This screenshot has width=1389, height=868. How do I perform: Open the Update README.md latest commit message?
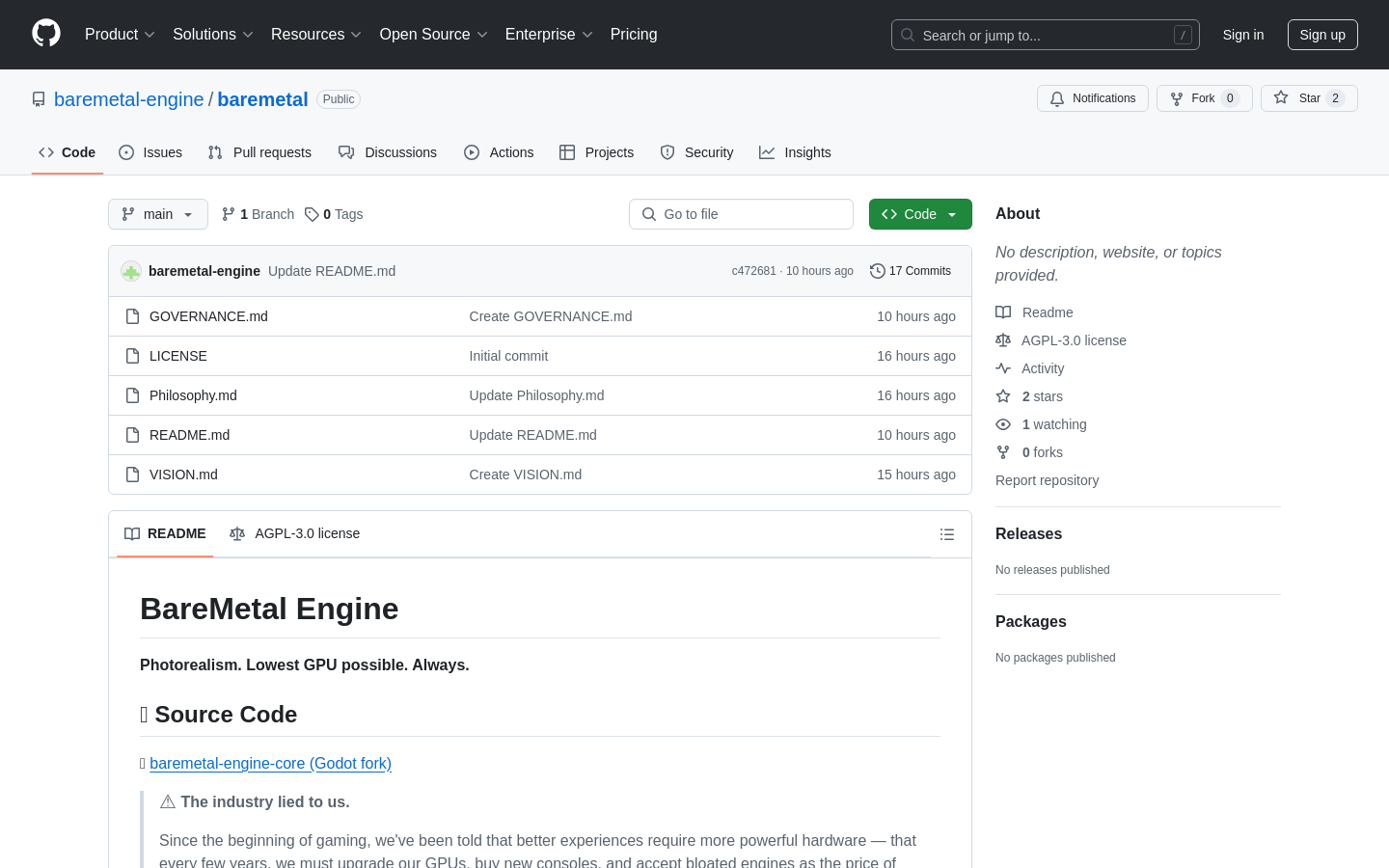click(x=332, y=271)
